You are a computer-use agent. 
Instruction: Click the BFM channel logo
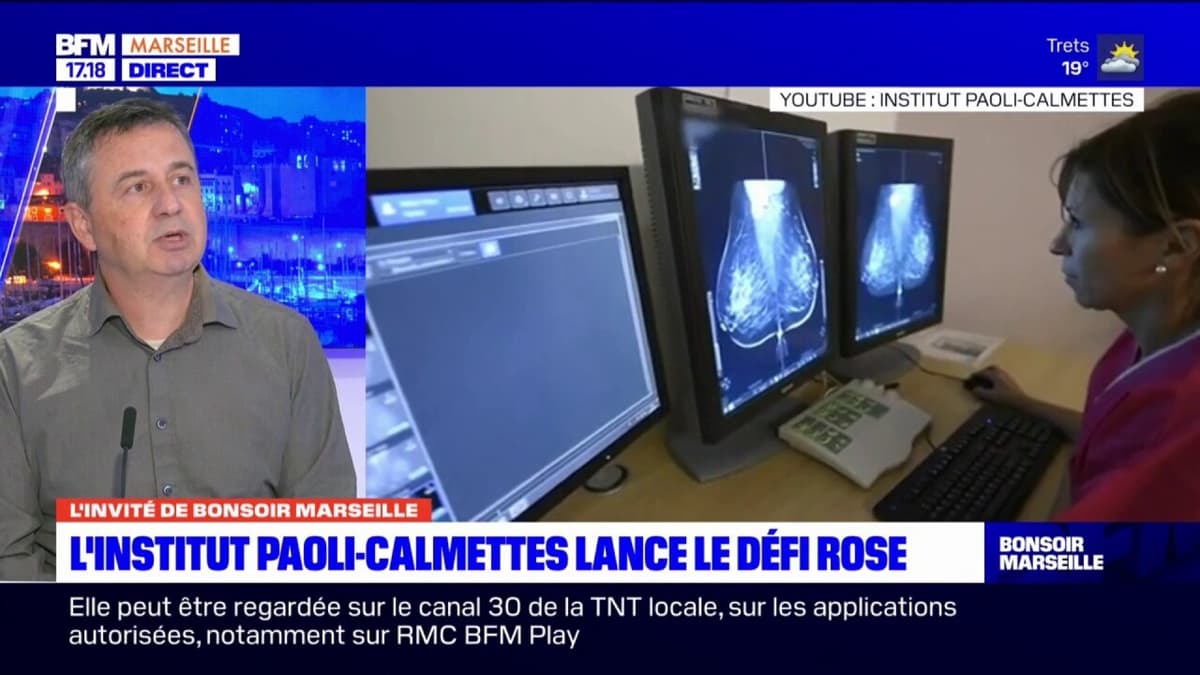pyautogui.click(x=87, y=45)
